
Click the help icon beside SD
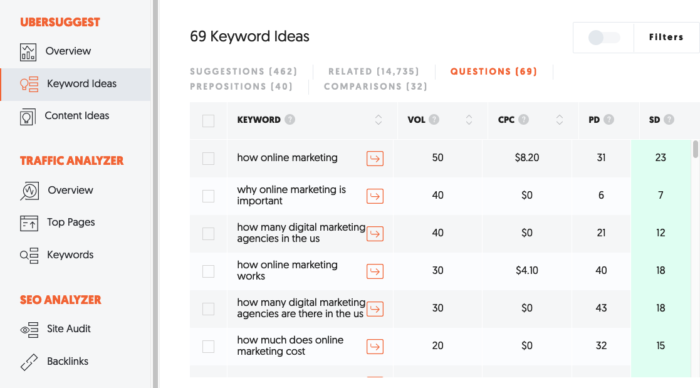669,120
